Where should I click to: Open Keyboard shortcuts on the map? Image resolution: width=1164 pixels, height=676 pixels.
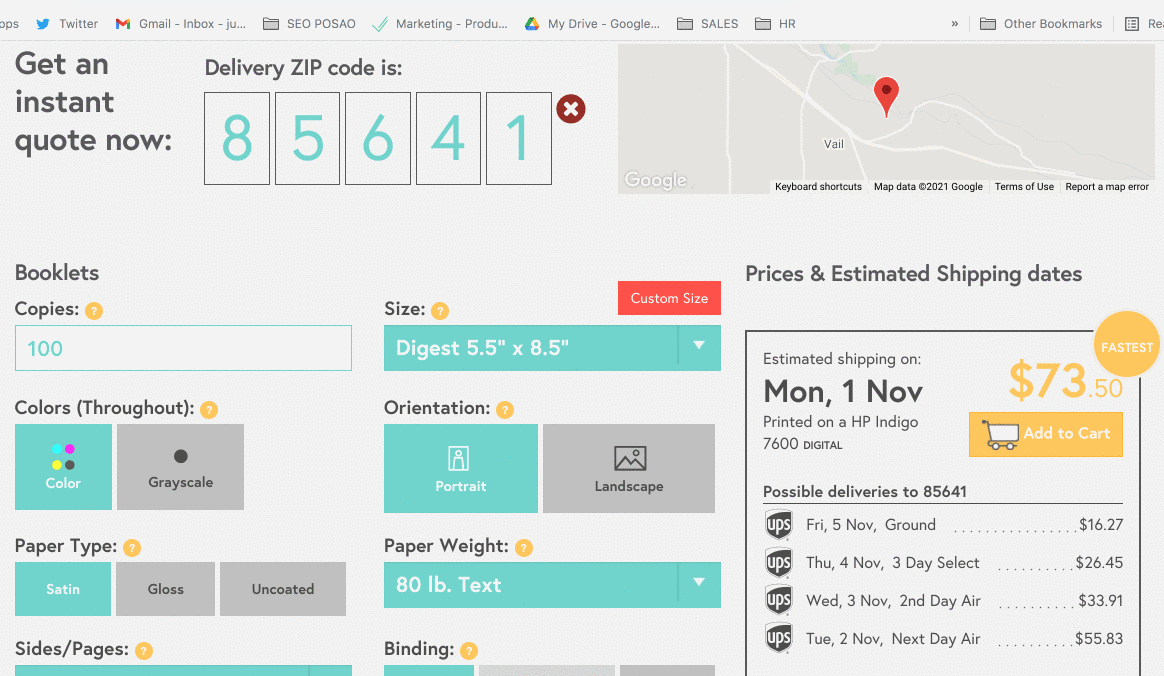click(818, 187)
